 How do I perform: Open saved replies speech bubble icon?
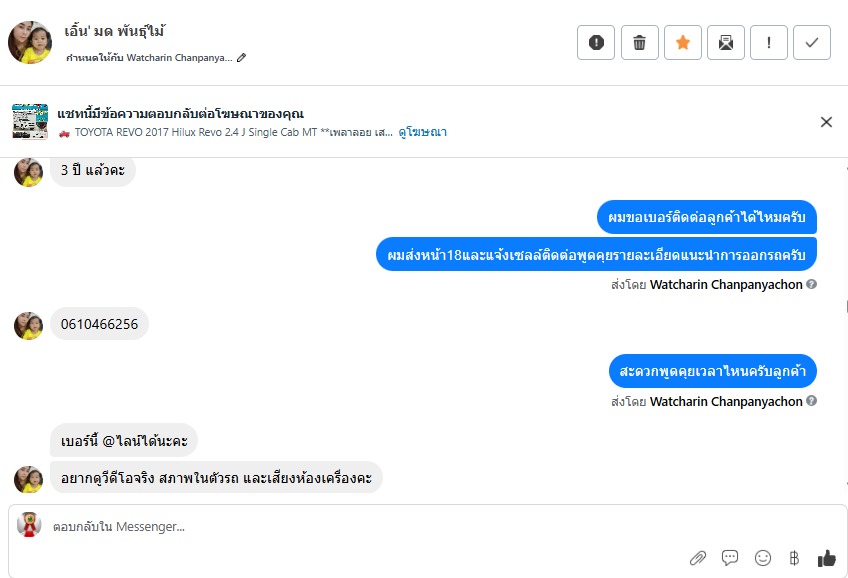point(730,558)
